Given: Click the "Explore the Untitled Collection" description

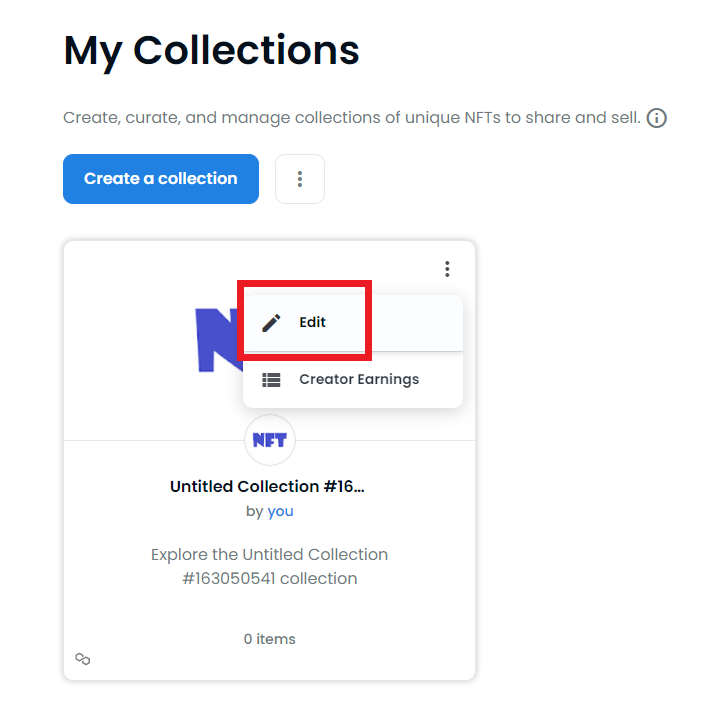Looking at the screenshot, I should tap(270, 554).
